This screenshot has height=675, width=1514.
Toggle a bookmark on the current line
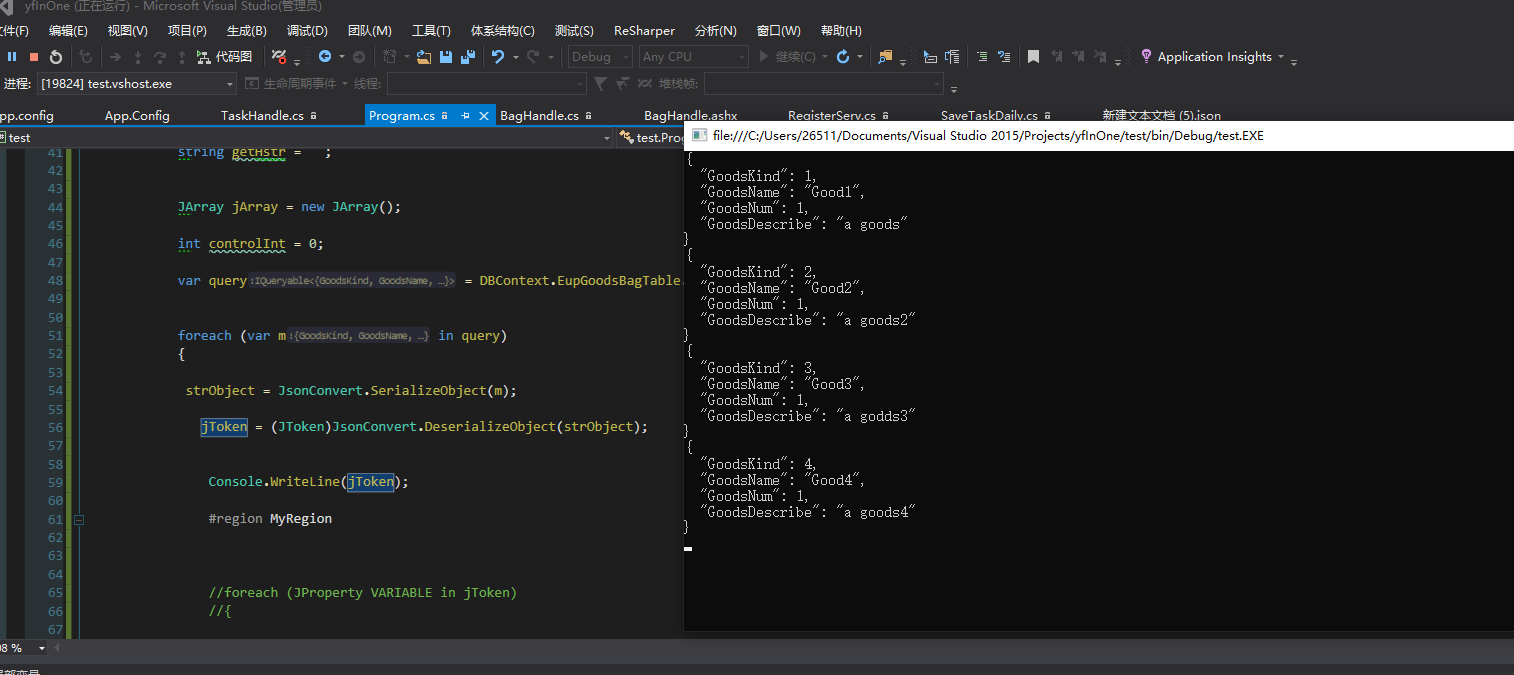click(1034, 57)
